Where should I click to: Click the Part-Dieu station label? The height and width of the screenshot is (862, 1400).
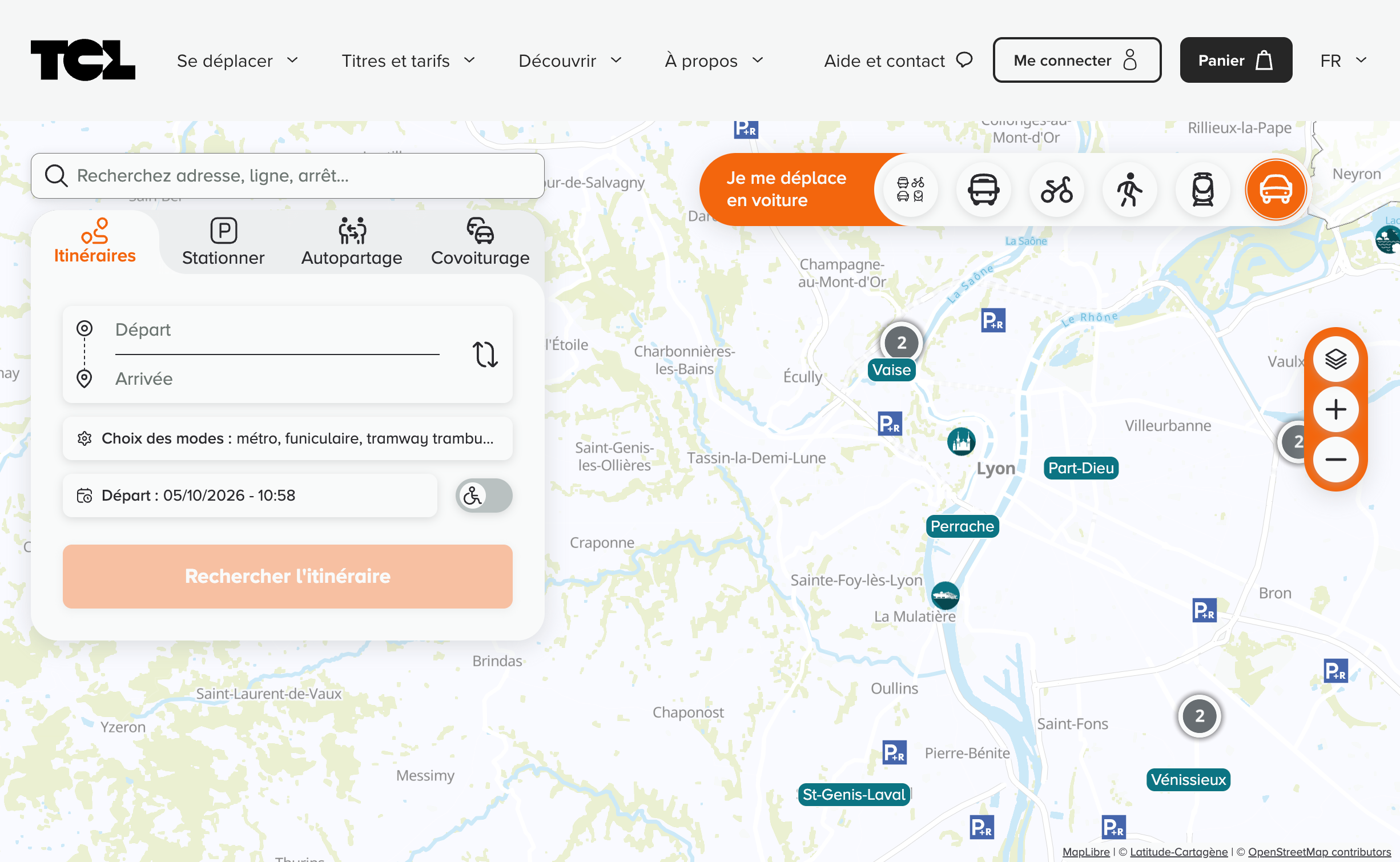[1080, 468]
